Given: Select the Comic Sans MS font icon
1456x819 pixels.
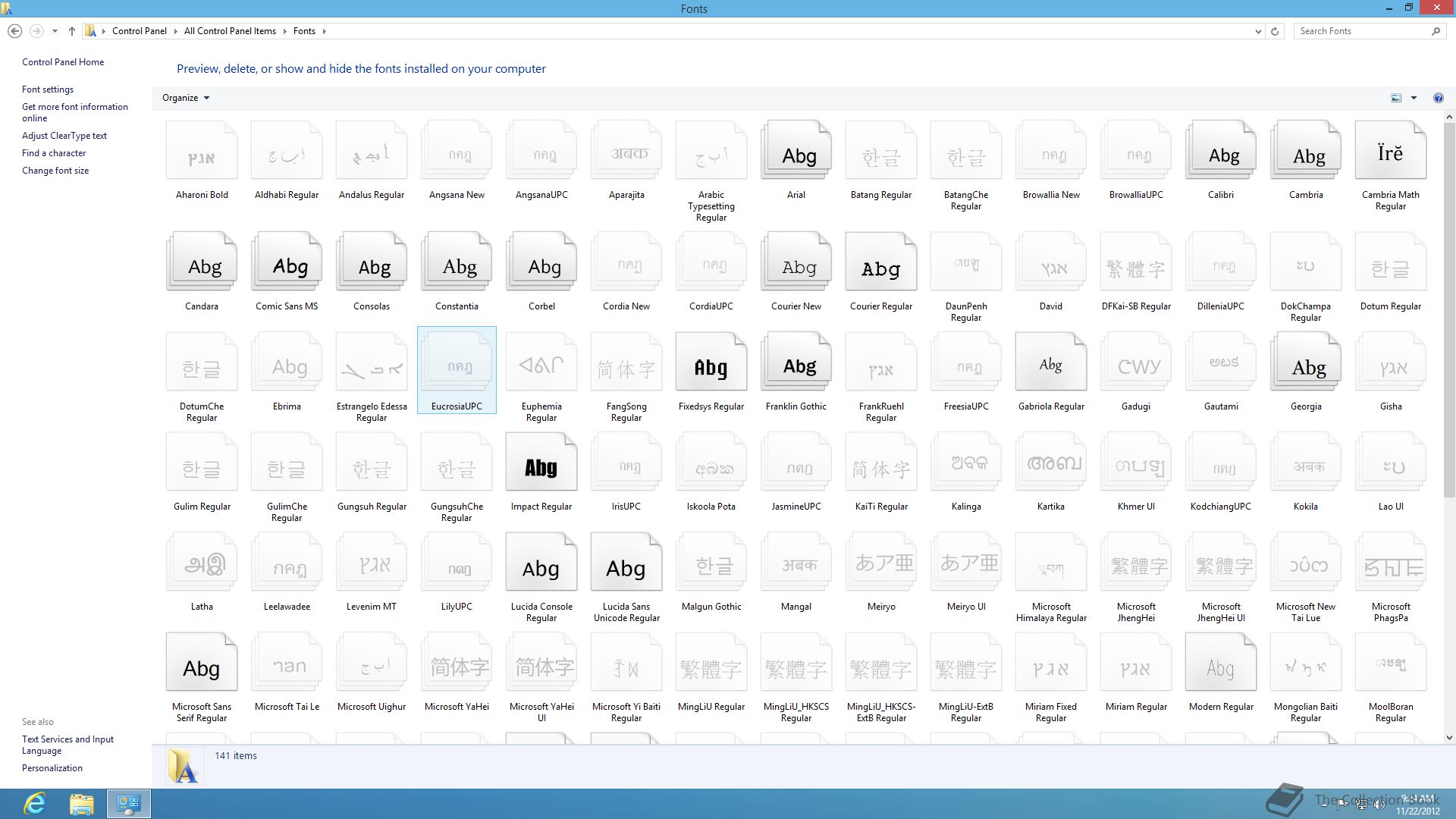Looking at the screenshot, I should coord(287,262).
